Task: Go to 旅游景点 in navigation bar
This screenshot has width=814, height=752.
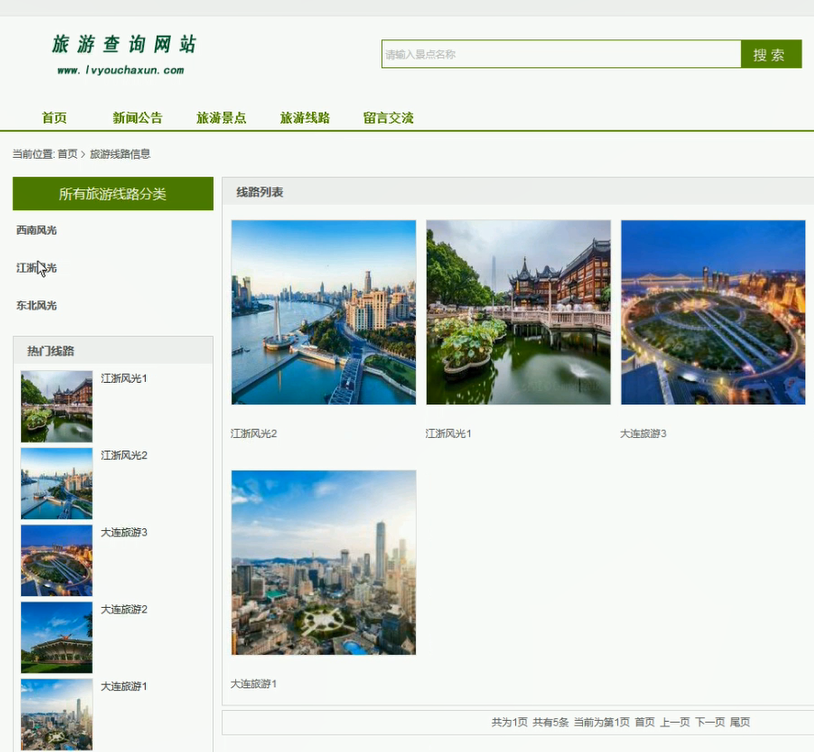Action: point(221,118)
